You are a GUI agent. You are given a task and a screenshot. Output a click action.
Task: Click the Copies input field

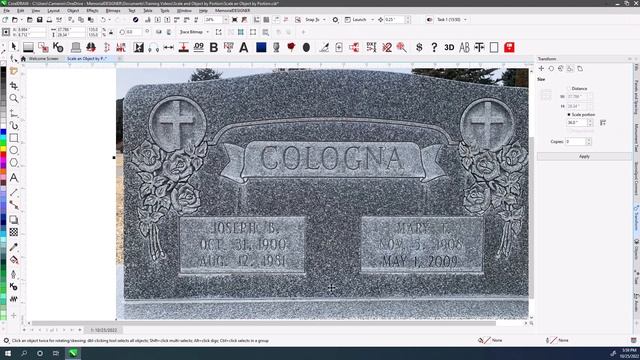tap(576, 142)
